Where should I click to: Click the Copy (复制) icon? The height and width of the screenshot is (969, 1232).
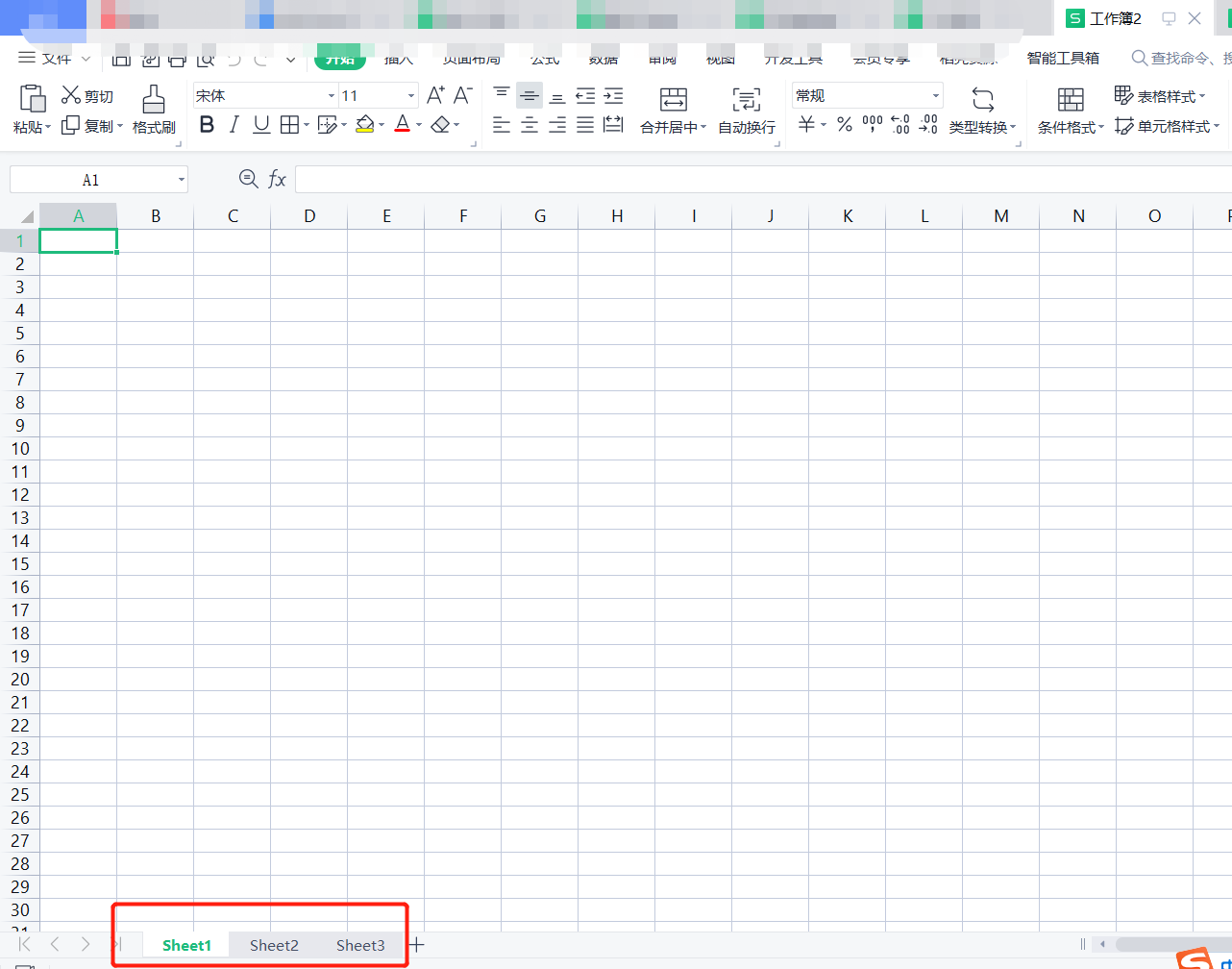click(70, 126)
